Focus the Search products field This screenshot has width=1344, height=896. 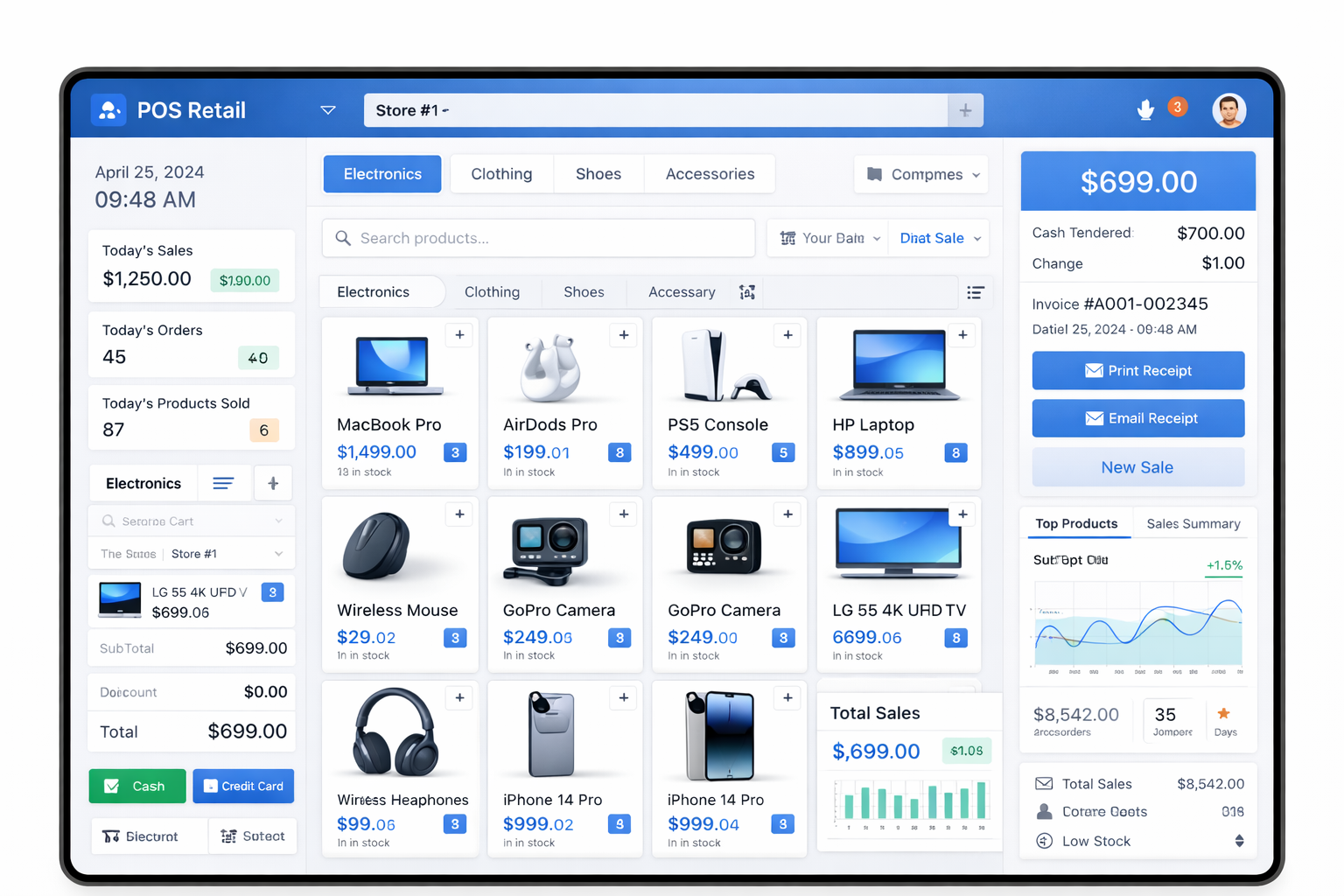coord(539,238)
